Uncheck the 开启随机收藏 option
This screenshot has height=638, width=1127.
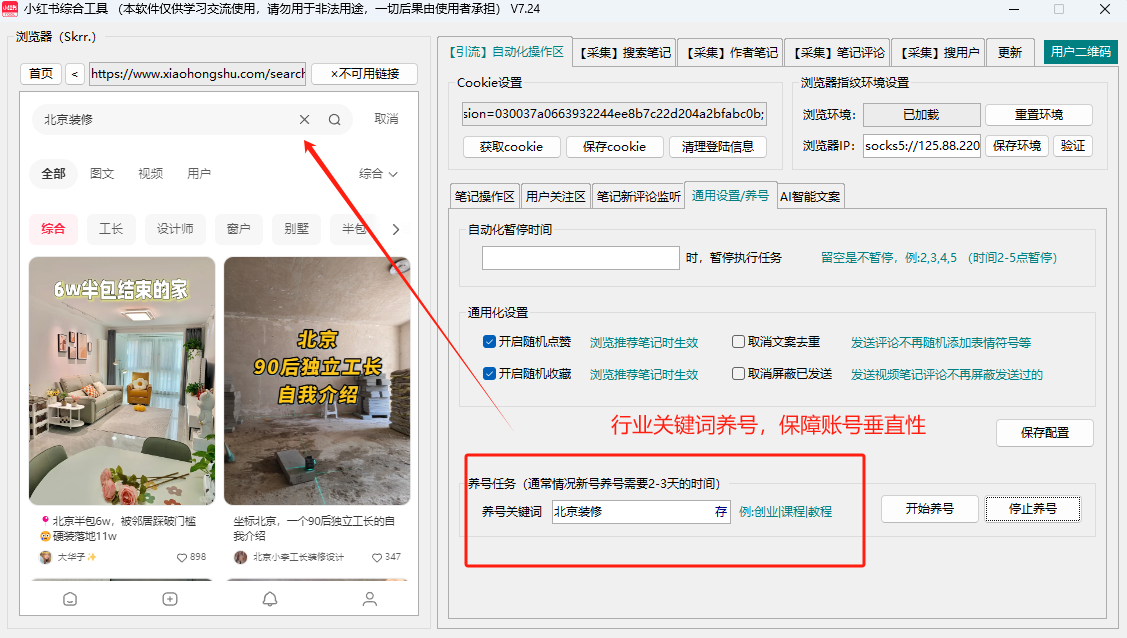(489, 374)
